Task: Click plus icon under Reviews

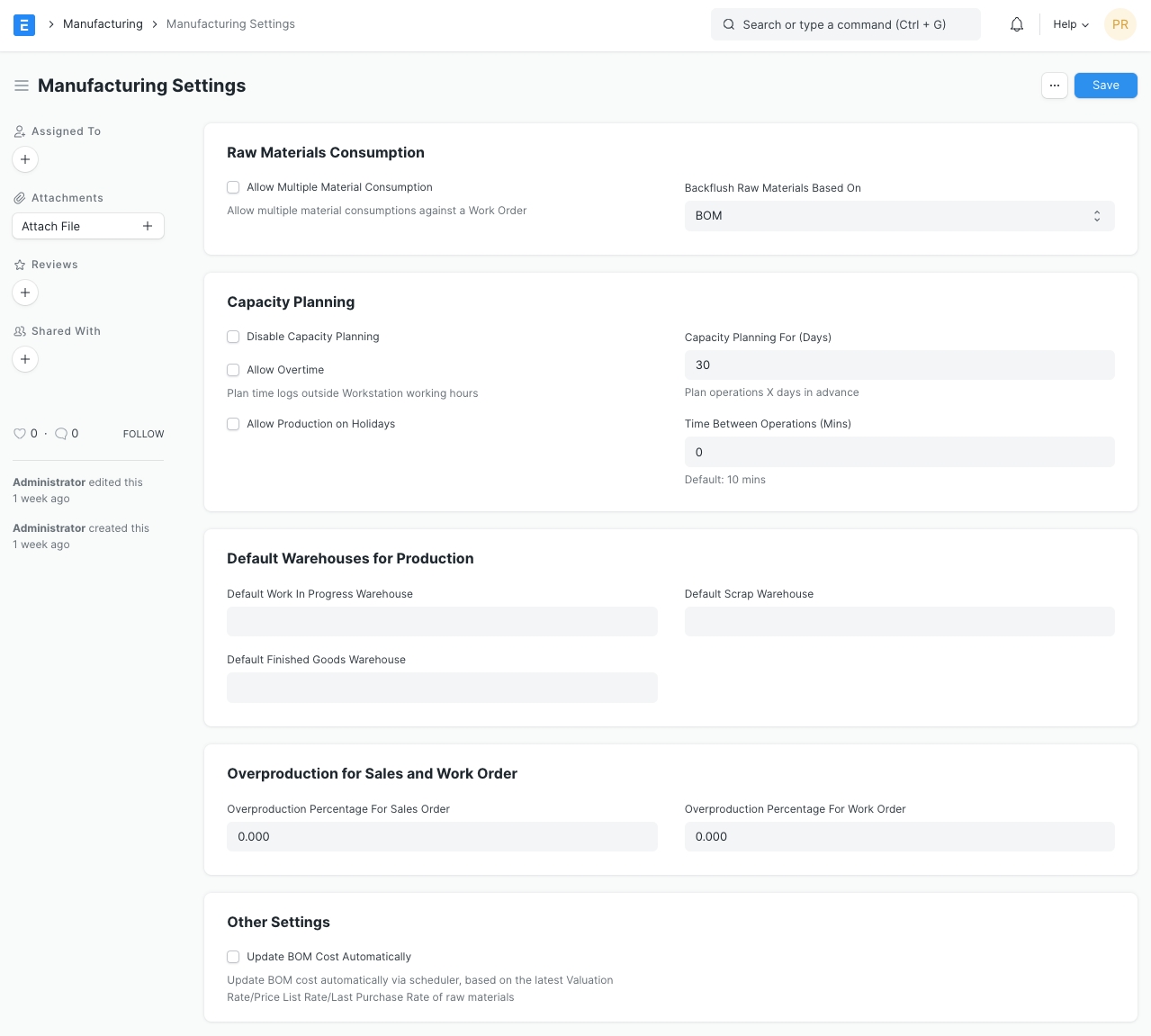Action: [25, 293]
